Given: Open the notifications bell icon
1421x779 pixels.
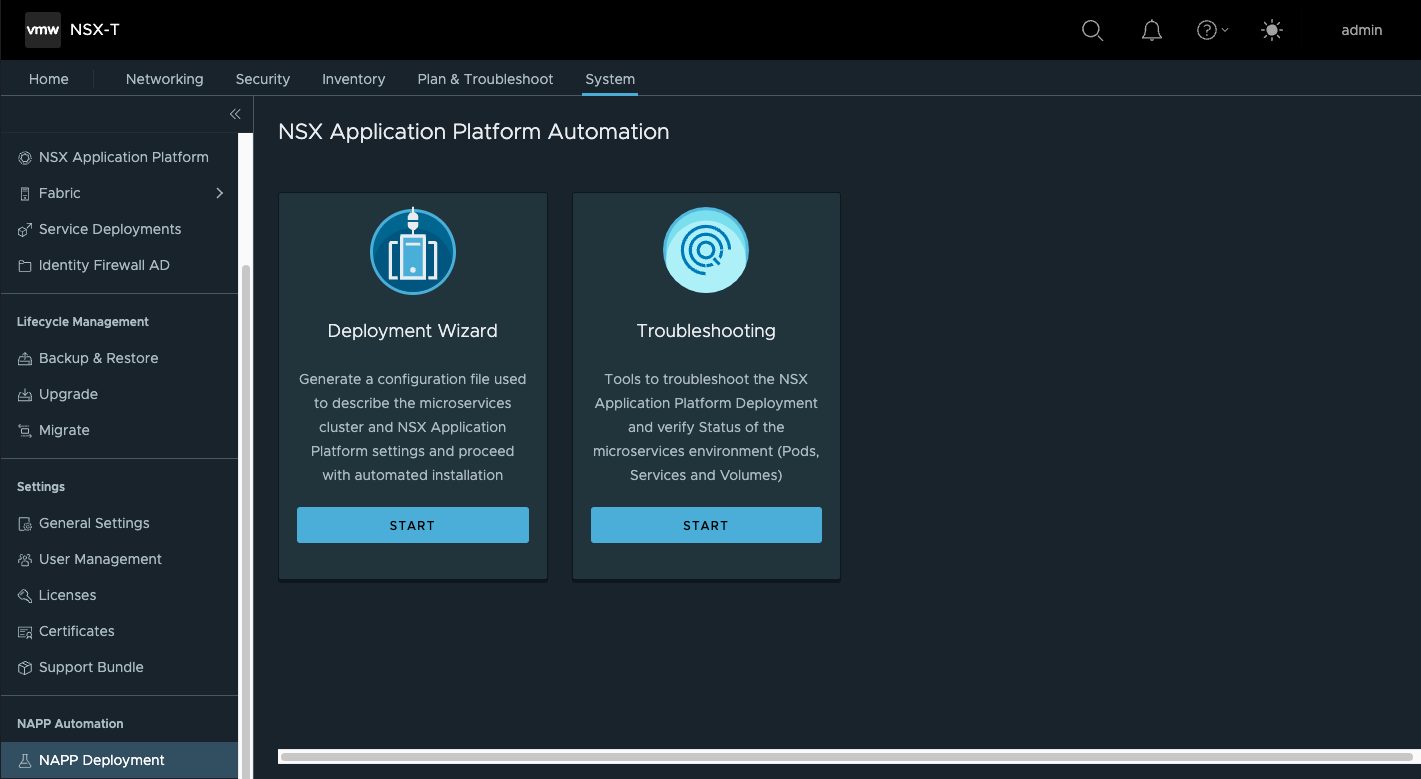Looking at the screenshot, I should 1152,30.
